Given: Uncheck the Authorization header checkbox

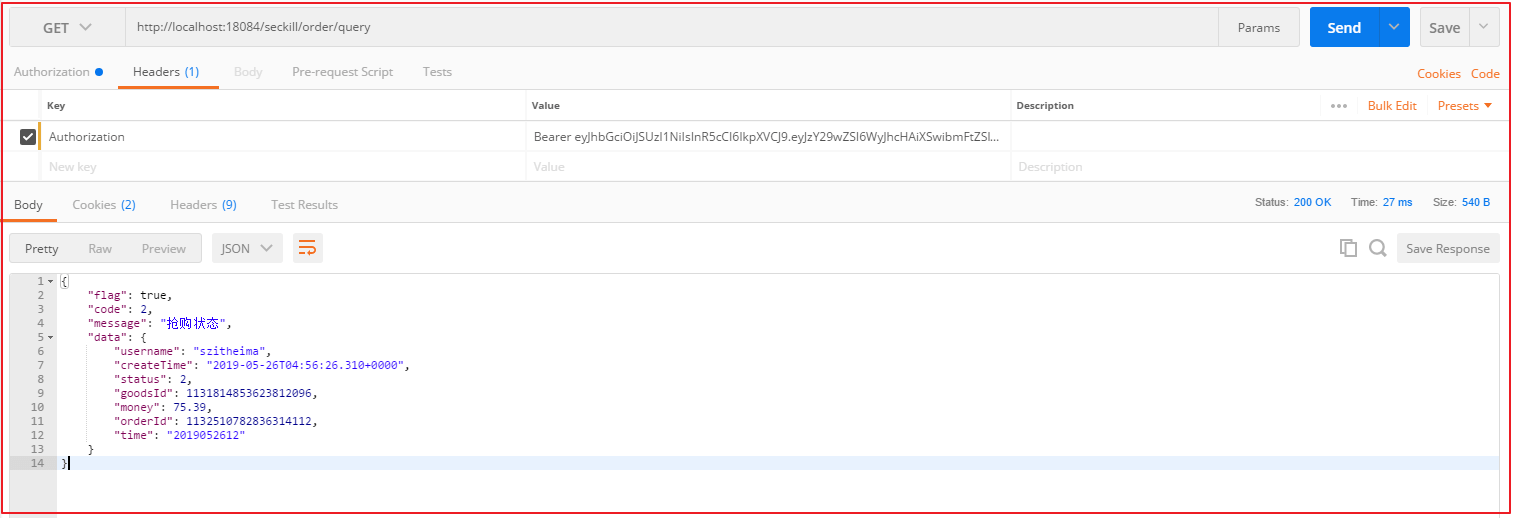Looking at the screenshot, I should (x=28, y=136).
